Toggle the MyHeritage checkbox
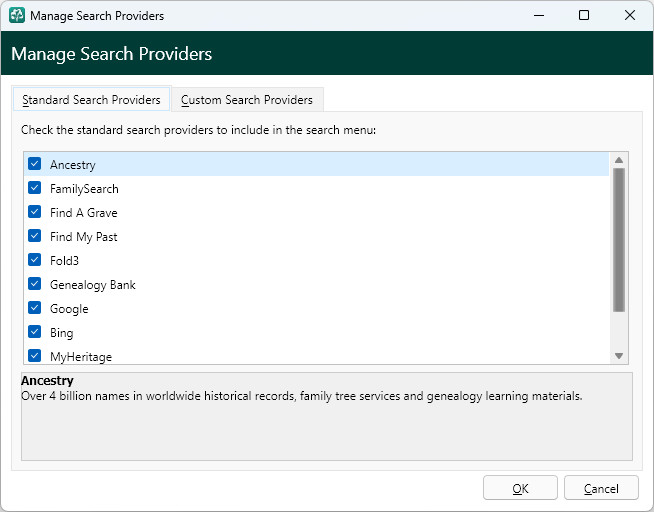The image size is (654, 512). [x=35, y=356]
